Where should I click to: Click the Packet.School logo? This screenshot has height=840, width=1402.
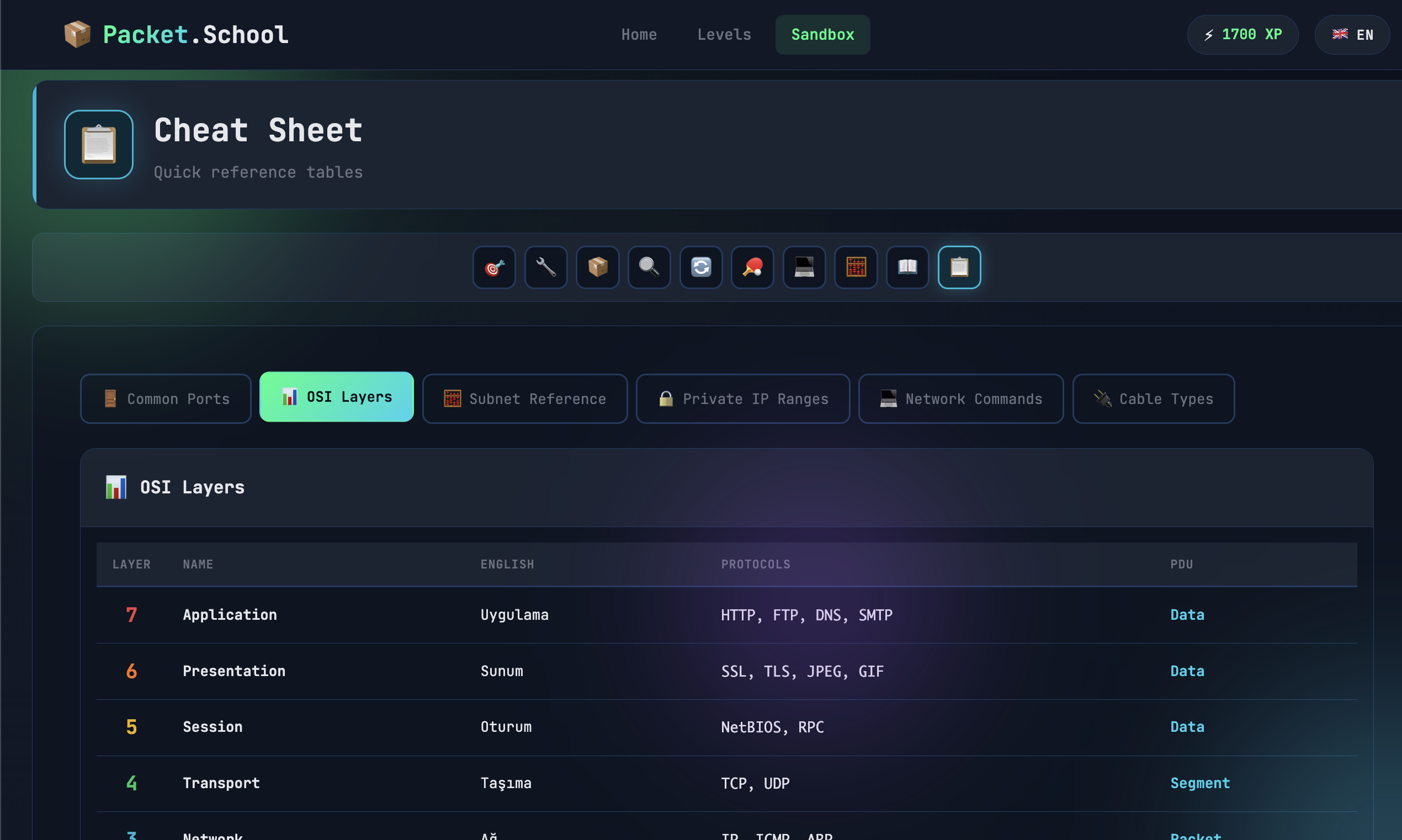tap(176, 35)
